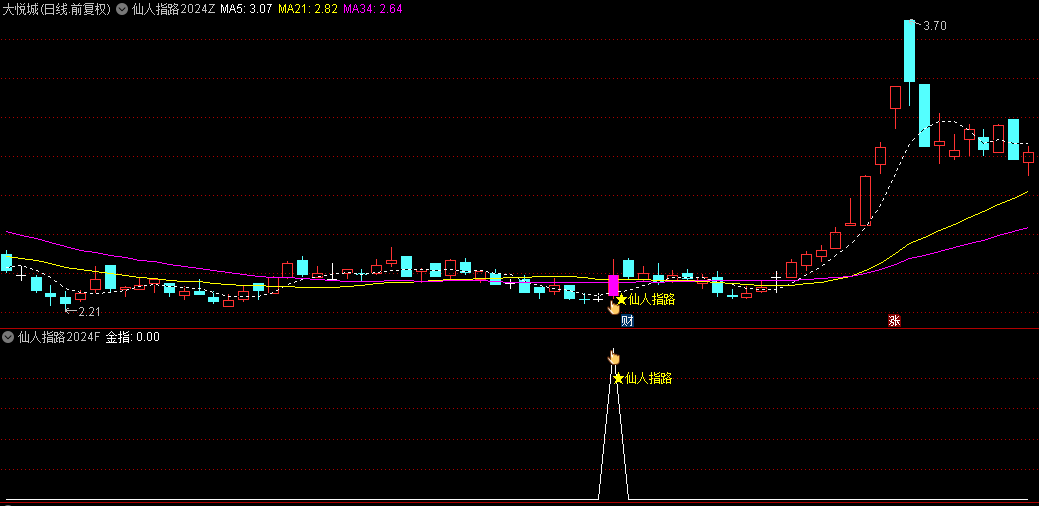Click the yellow MA21: 2.82 value
The height and width of the screenshot is (506, 1039).
pos(308,9)
